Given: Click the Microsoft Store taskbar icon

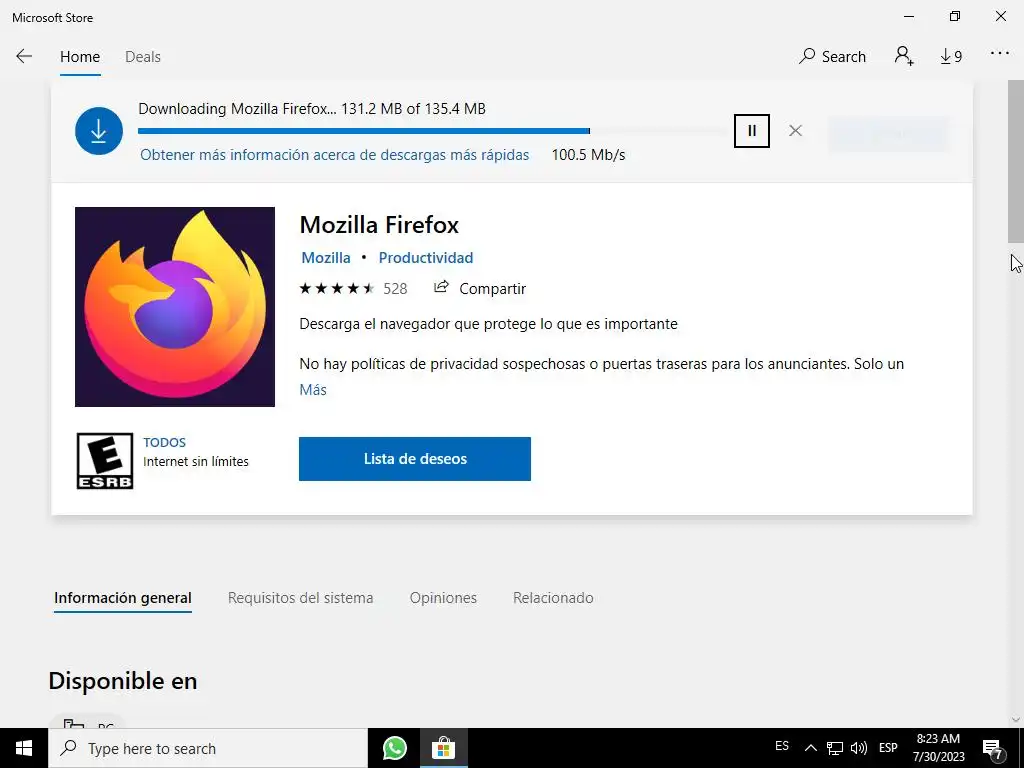Looking at the screenshot, I should [x=443, y=748].
